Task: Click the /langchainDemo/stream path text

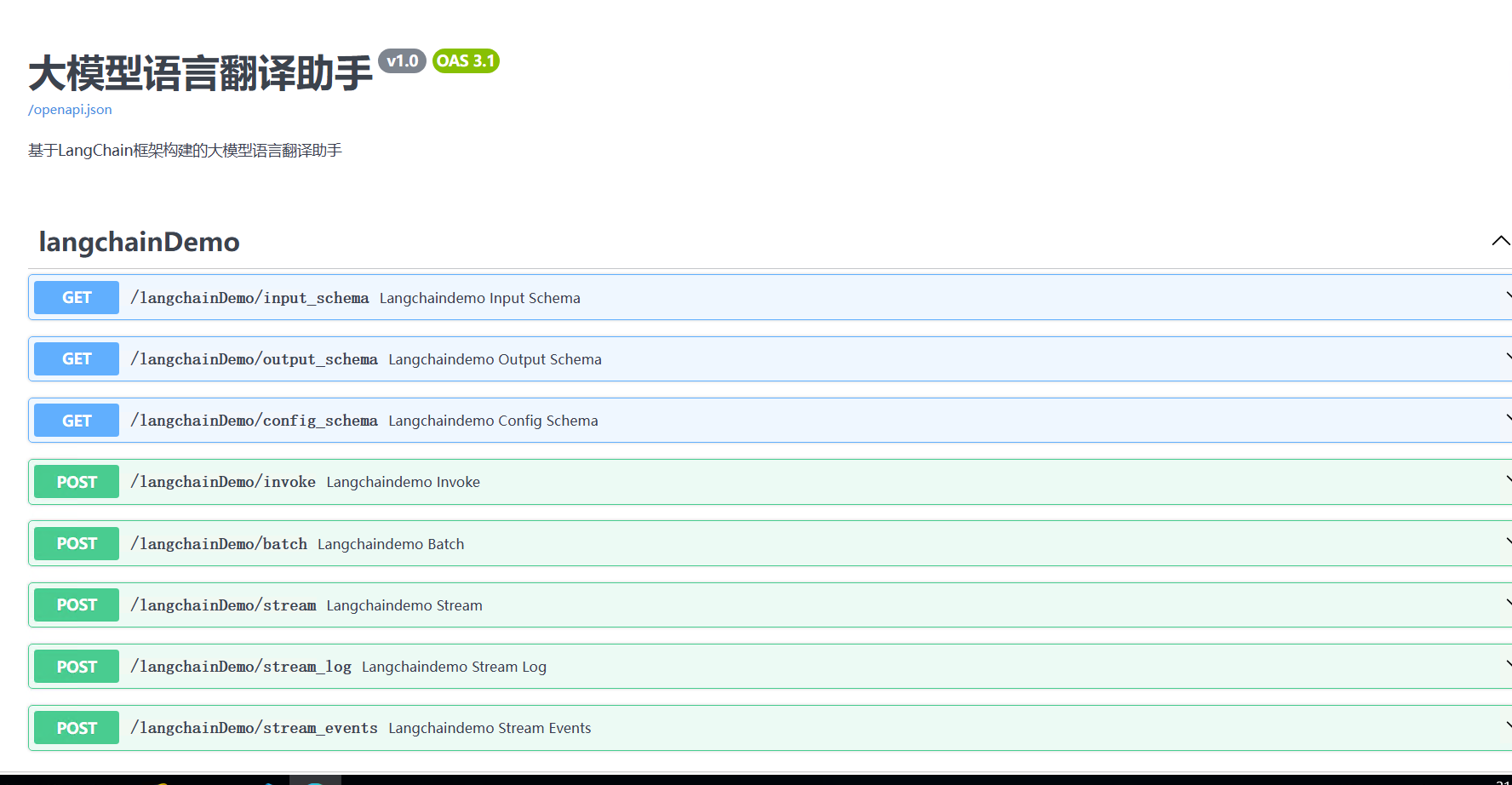Action: (x=223, y=605)
